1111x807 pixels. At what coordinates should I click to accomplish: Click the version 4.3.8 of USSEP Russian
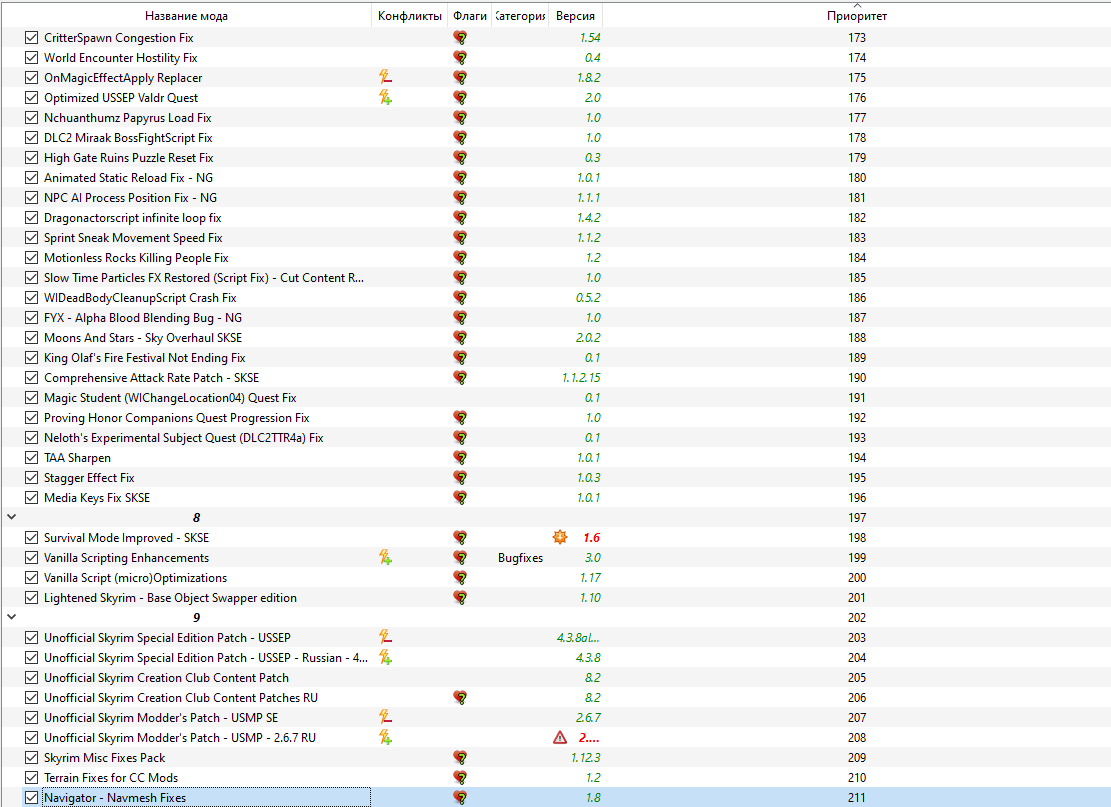click(588, 658)
